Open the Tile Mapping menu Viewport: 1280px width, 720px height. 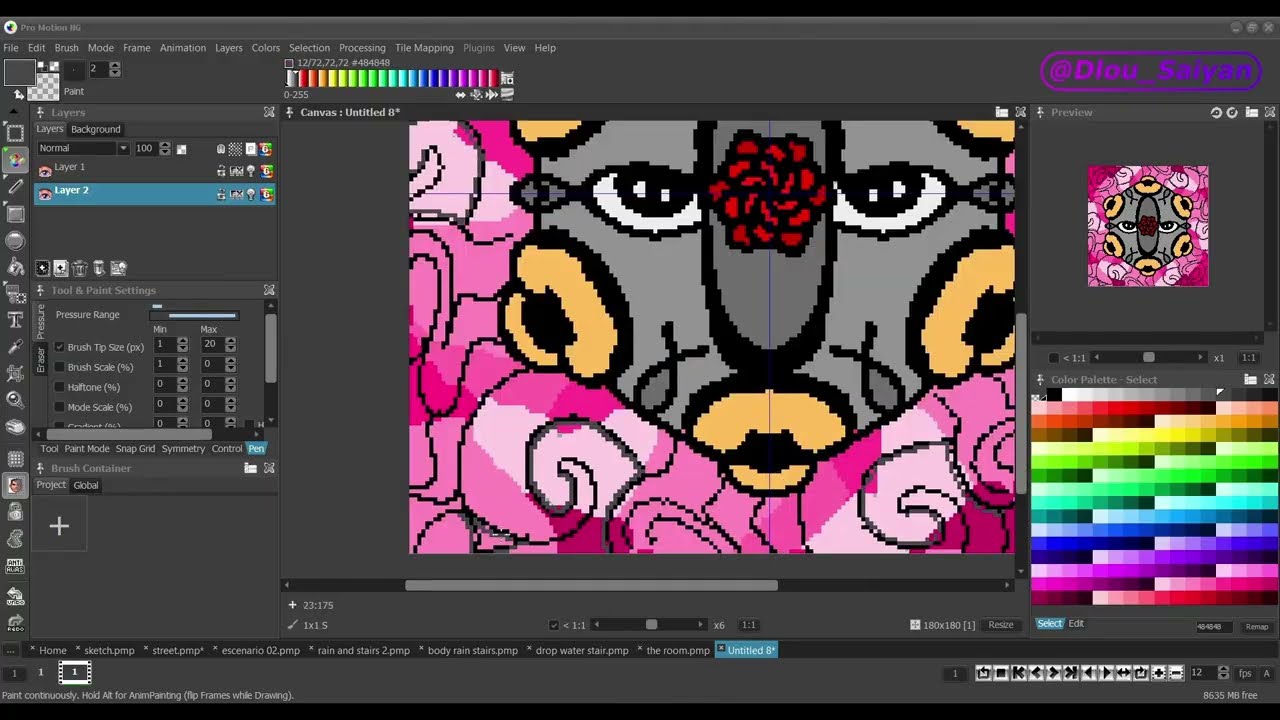[424, 48]
